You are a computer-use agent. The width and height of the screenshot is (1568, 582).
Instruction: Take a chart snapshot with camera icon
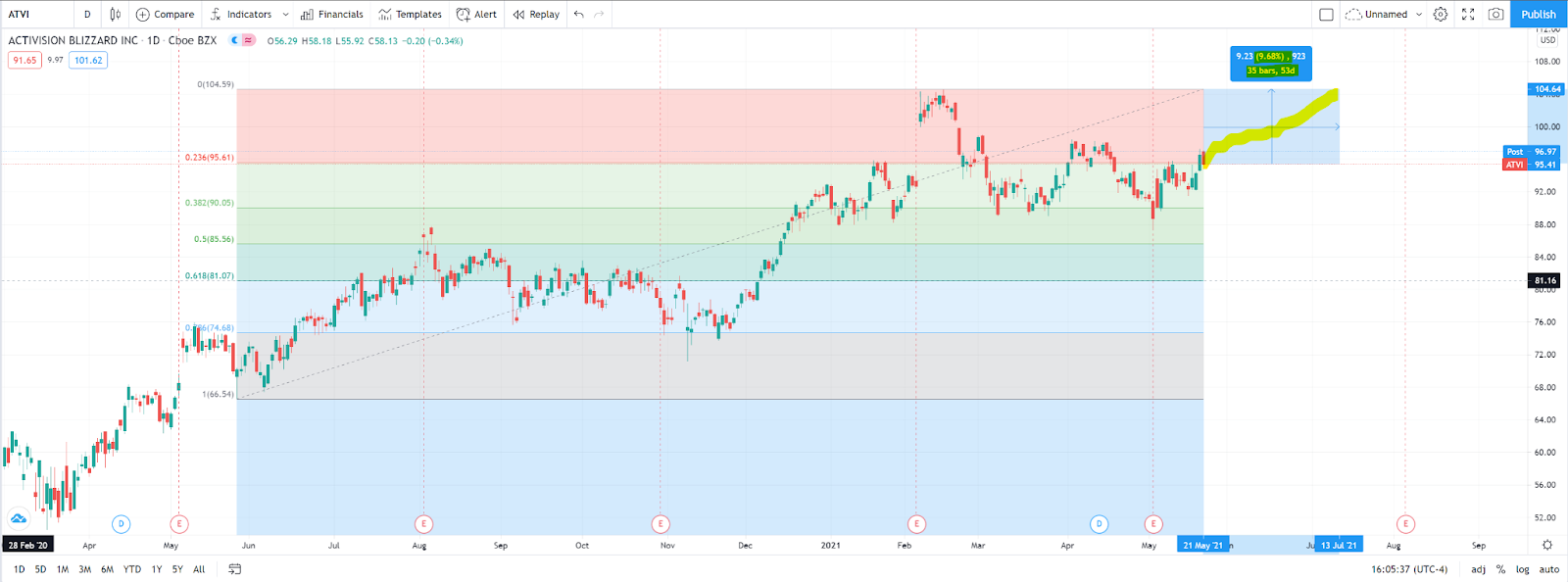(x=1495, y=14)
